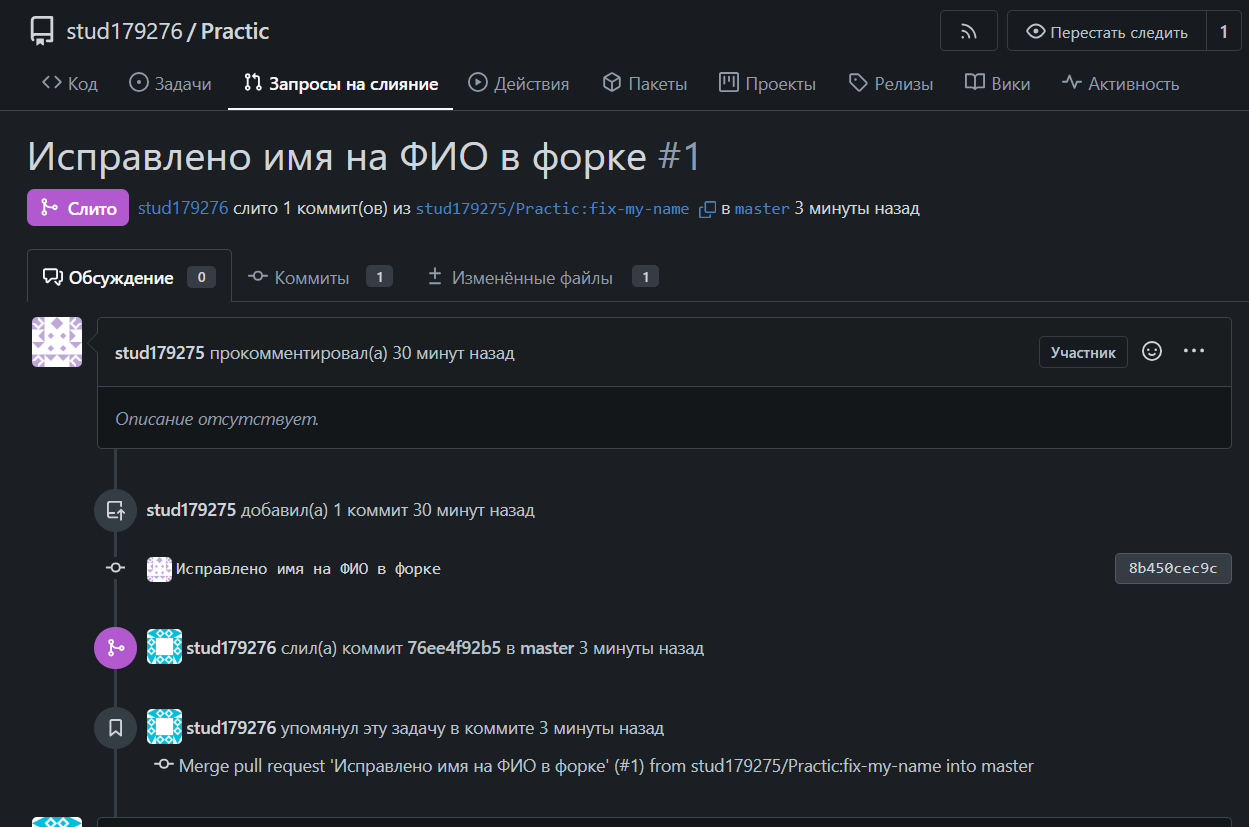Toggle the Перестать следить watch button
Viewport: 1249px width, 827px height.
[x=1106, y=32]
